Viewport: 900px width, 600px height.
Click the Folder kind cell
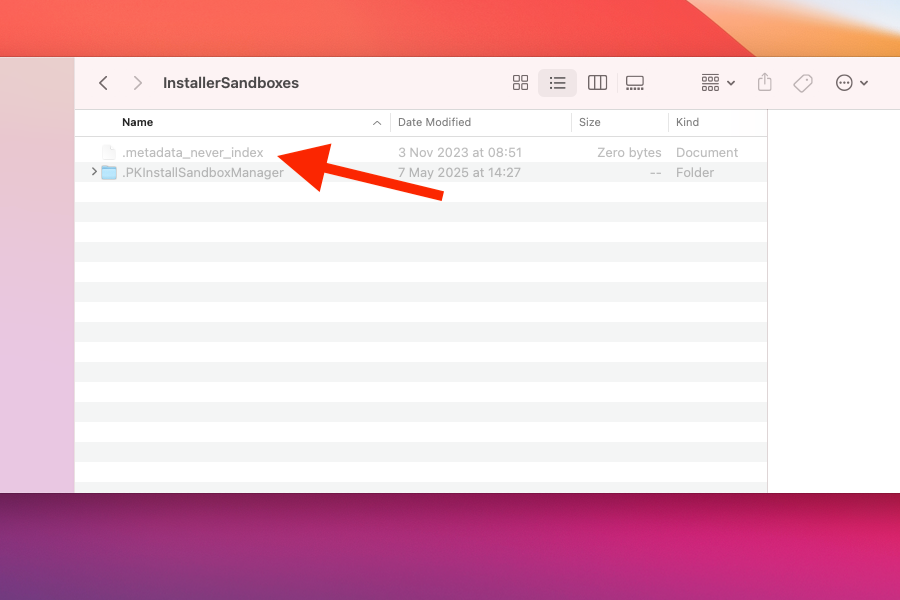695,173
